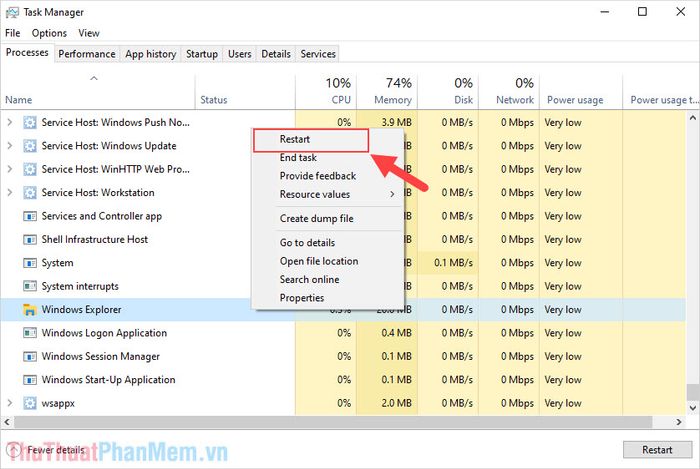Switch to the Services tab
This screenshot has height=469, width=700.
tap(318, 54)
